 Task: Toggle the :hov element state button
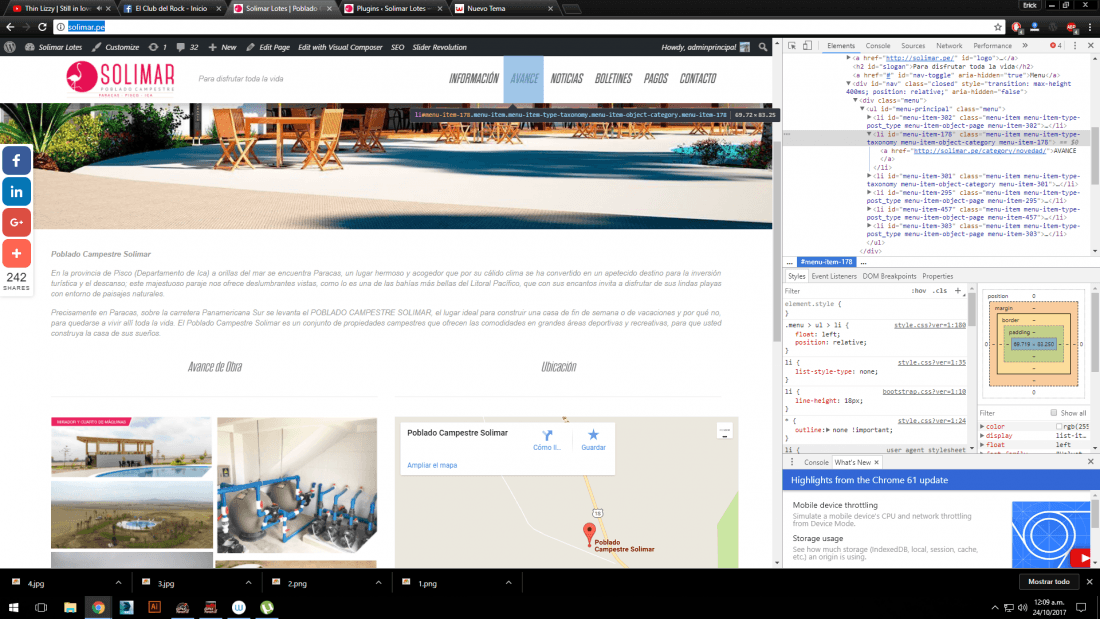coord(918,291)
